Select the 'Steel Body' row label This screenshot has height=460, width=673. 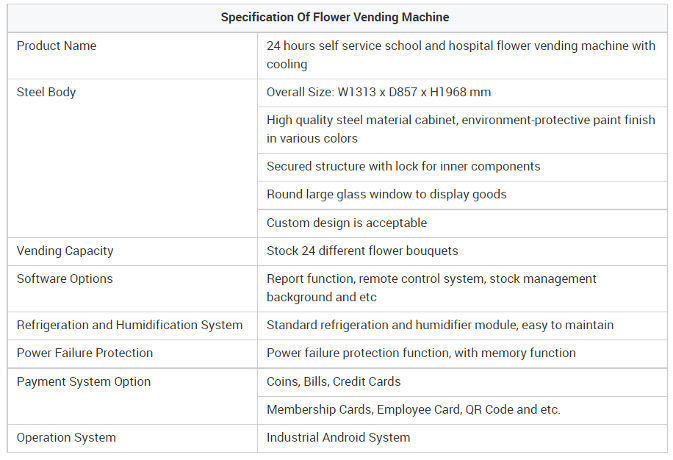[x=47, y=92]
